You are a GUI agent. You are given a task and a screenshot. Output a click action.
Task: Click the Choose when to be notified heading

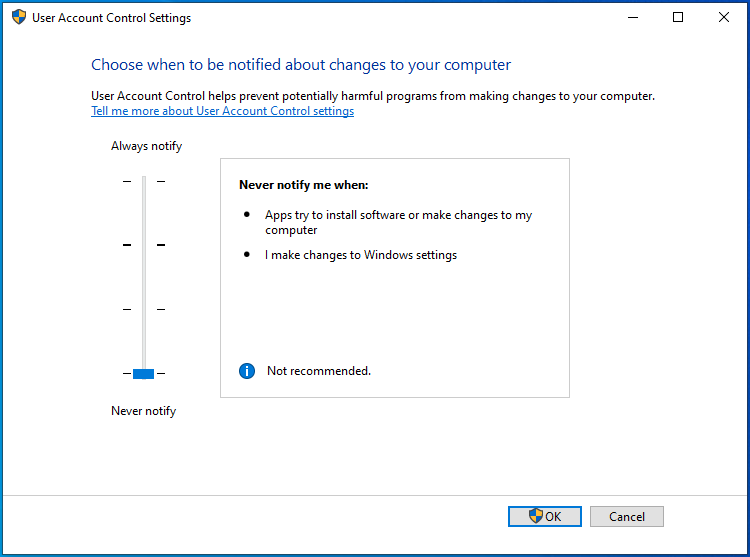[x=301, y=65]
